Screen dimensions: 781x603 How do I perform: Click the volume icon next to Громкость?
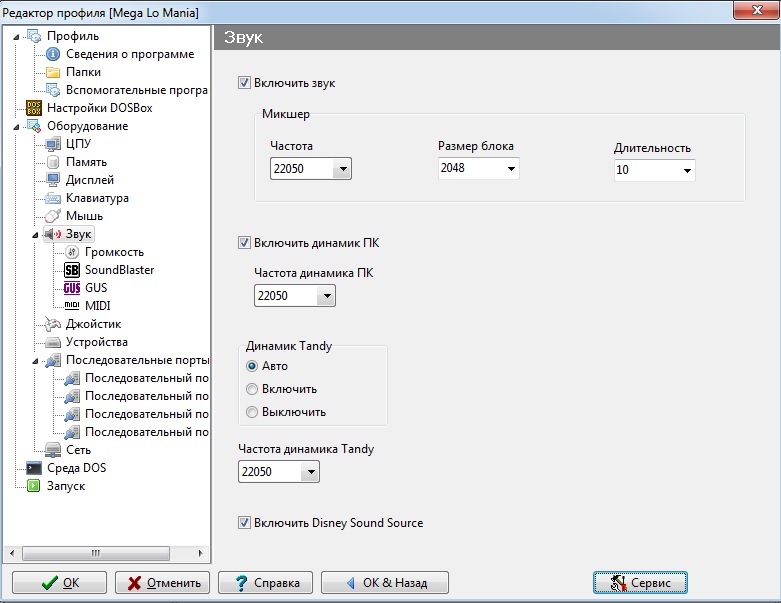pyautogui.click(x=72, y=252)
